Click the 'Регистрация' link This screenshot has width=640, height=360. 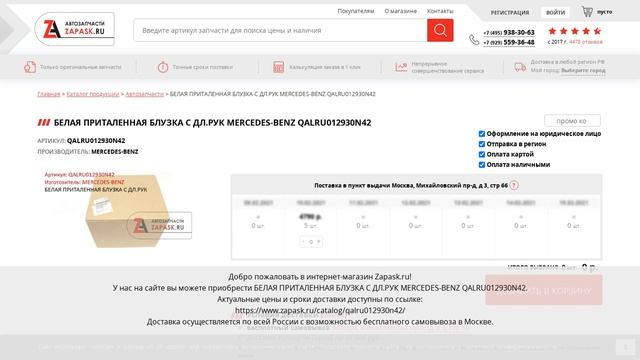(x=510, y=13)
